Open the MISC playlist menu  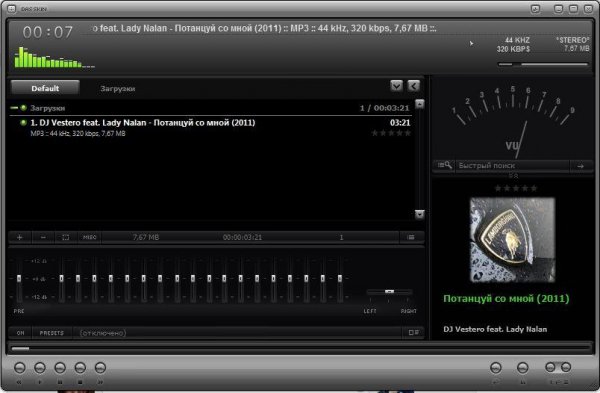click(90, 237)
